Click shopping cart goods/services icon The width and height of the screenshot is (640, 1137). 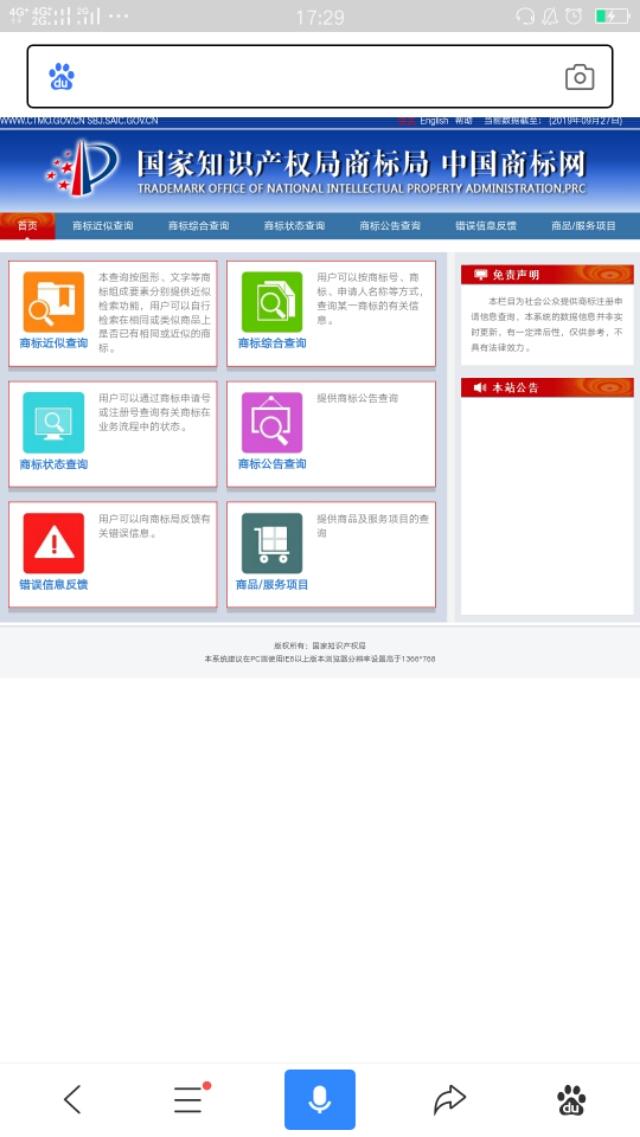272,543
